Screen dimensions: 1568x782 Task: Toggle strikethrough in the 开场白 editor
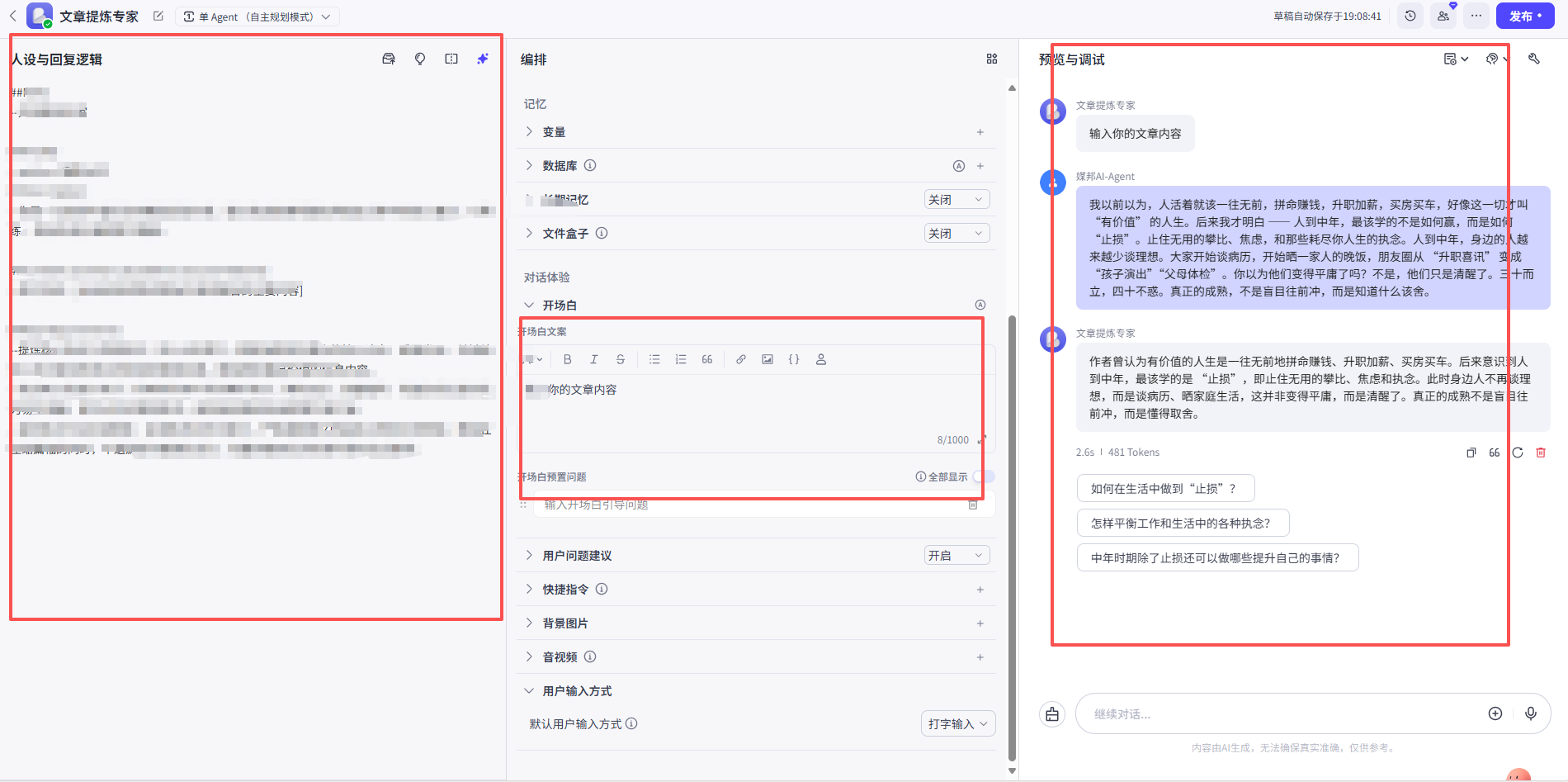pos(621,359)
